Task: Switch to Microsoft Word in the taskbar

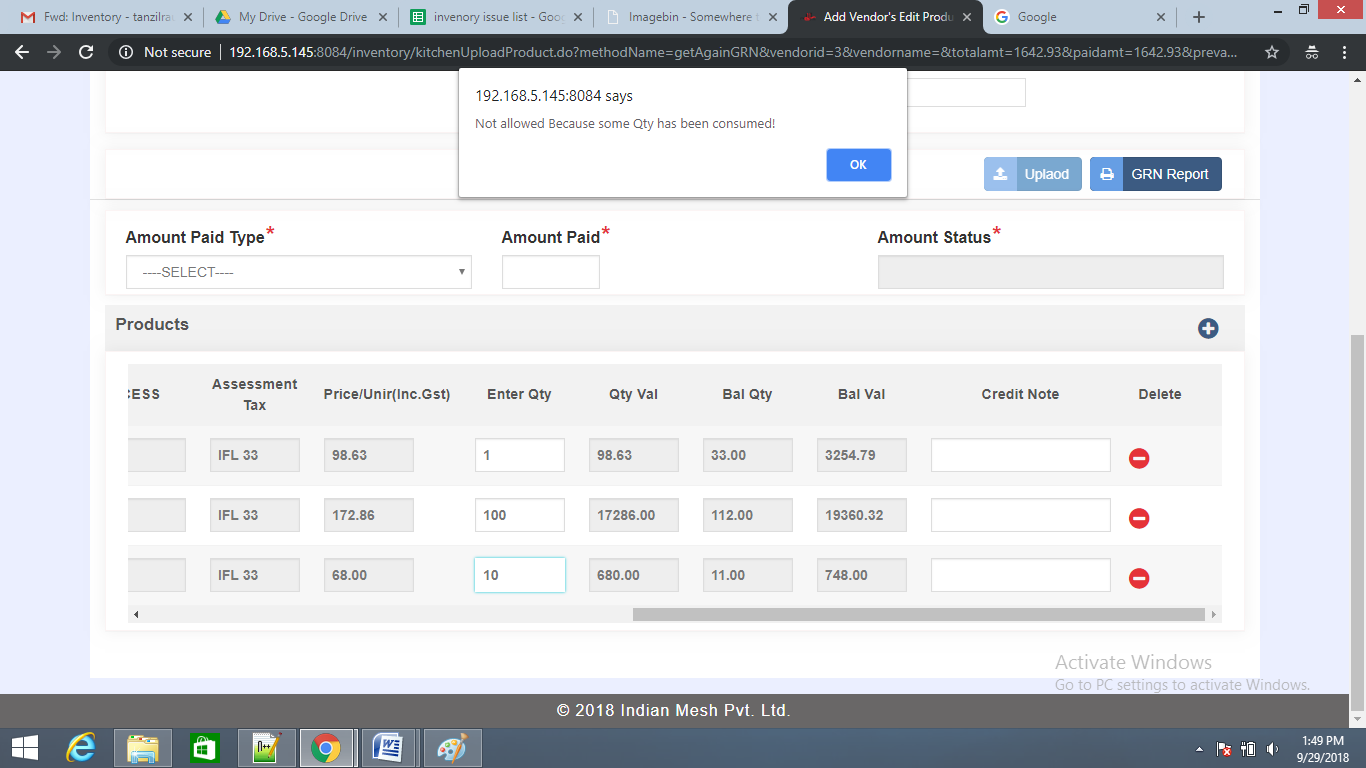Action: [387, 747]
